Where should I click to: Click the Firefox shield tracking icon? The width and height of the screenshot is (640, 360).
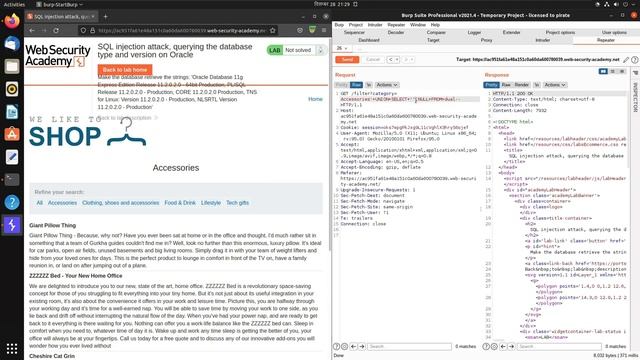[83, 31]
